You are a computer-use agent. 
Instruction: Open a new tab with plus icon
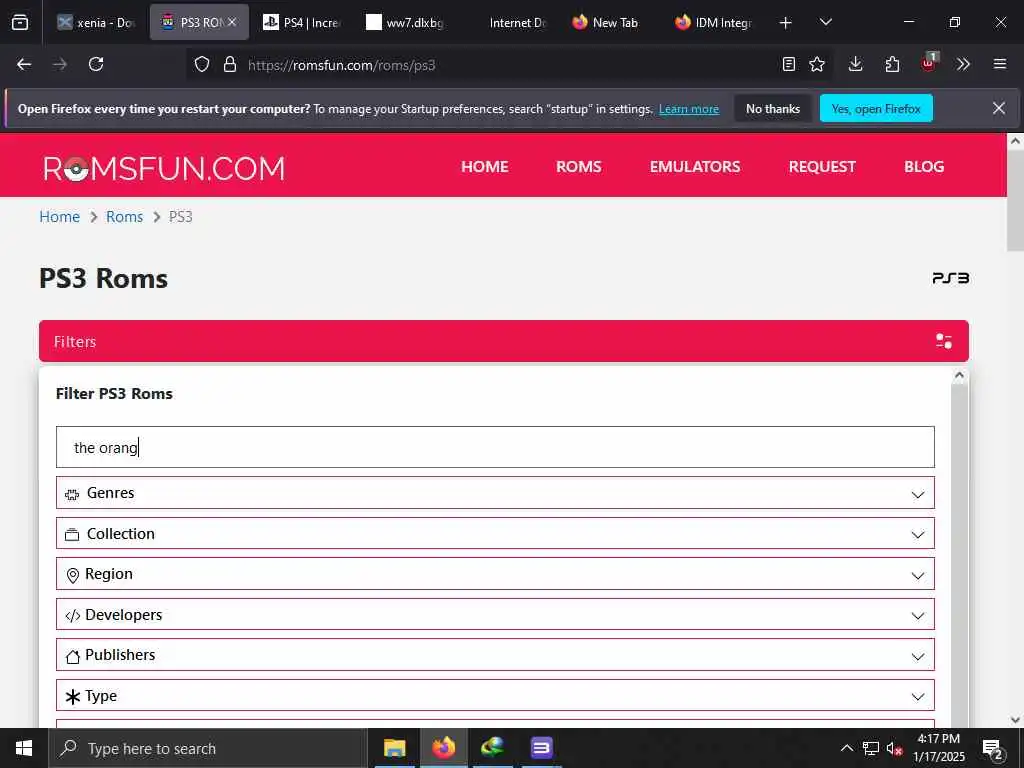[x=786, y=23]
